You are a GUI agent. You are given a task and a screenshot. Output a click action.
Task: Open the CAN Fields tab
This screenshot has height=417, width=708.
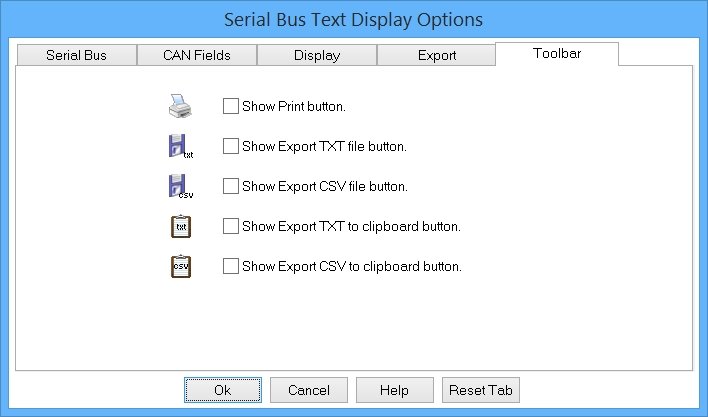click(x=196, y=55)
